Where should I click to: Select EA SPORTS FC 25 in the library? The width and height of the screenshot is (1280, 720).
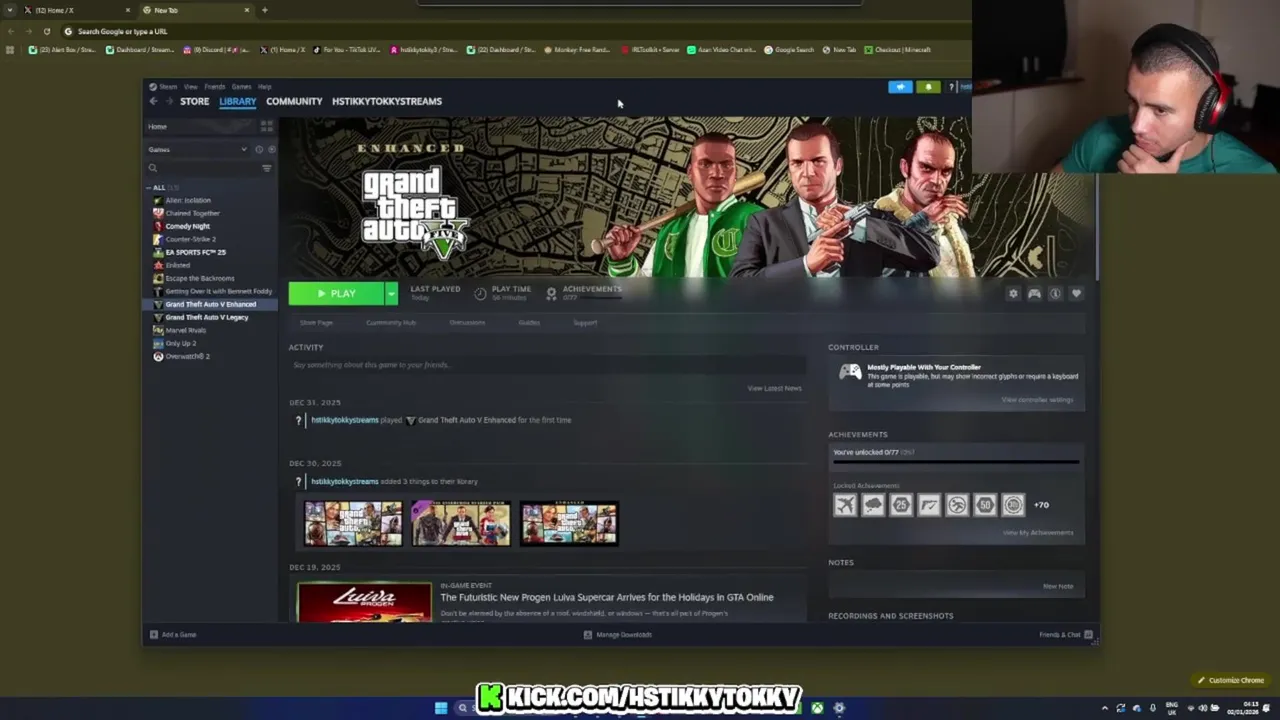pyautogui.click(x=195, y=252)
